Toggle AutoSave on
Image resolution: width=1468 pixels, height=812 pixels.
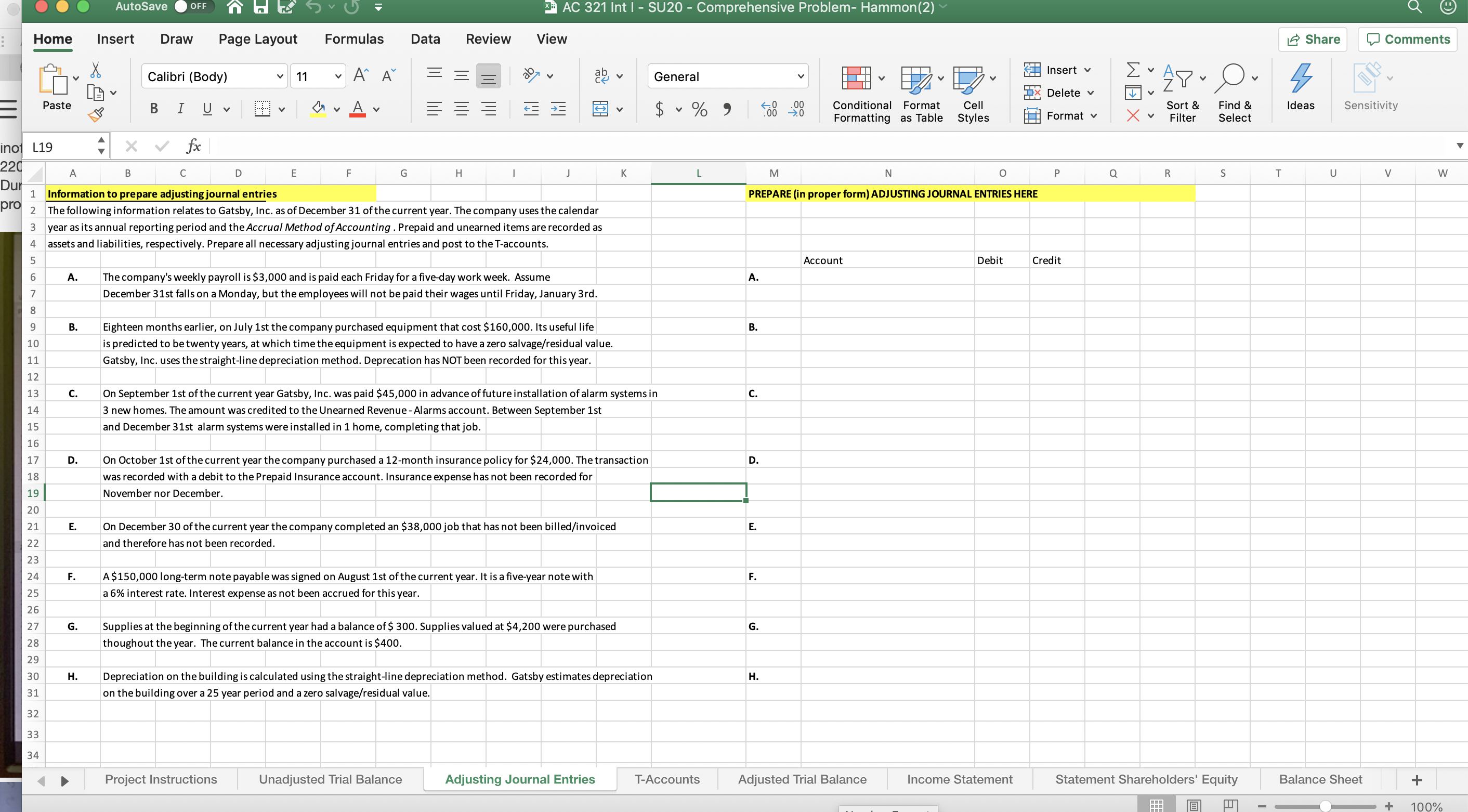pos(181,7)
